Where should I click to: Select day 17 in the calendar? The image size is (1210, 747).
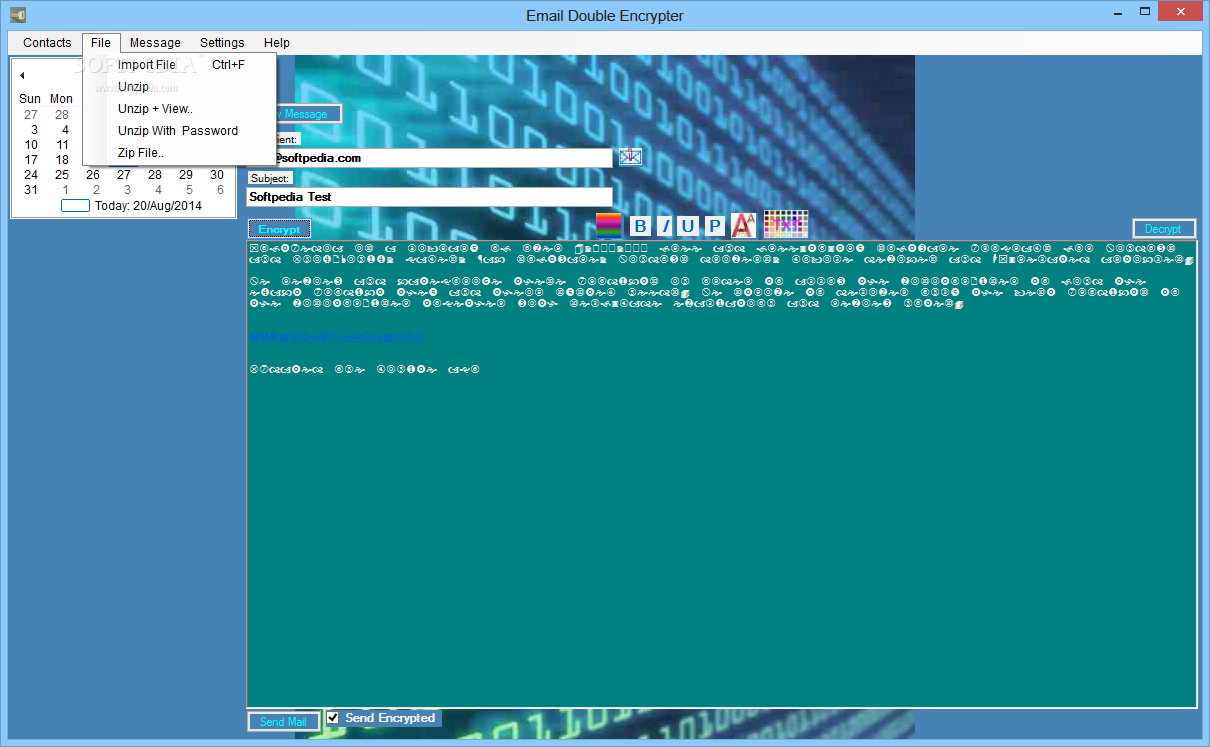tap(31, 160)
